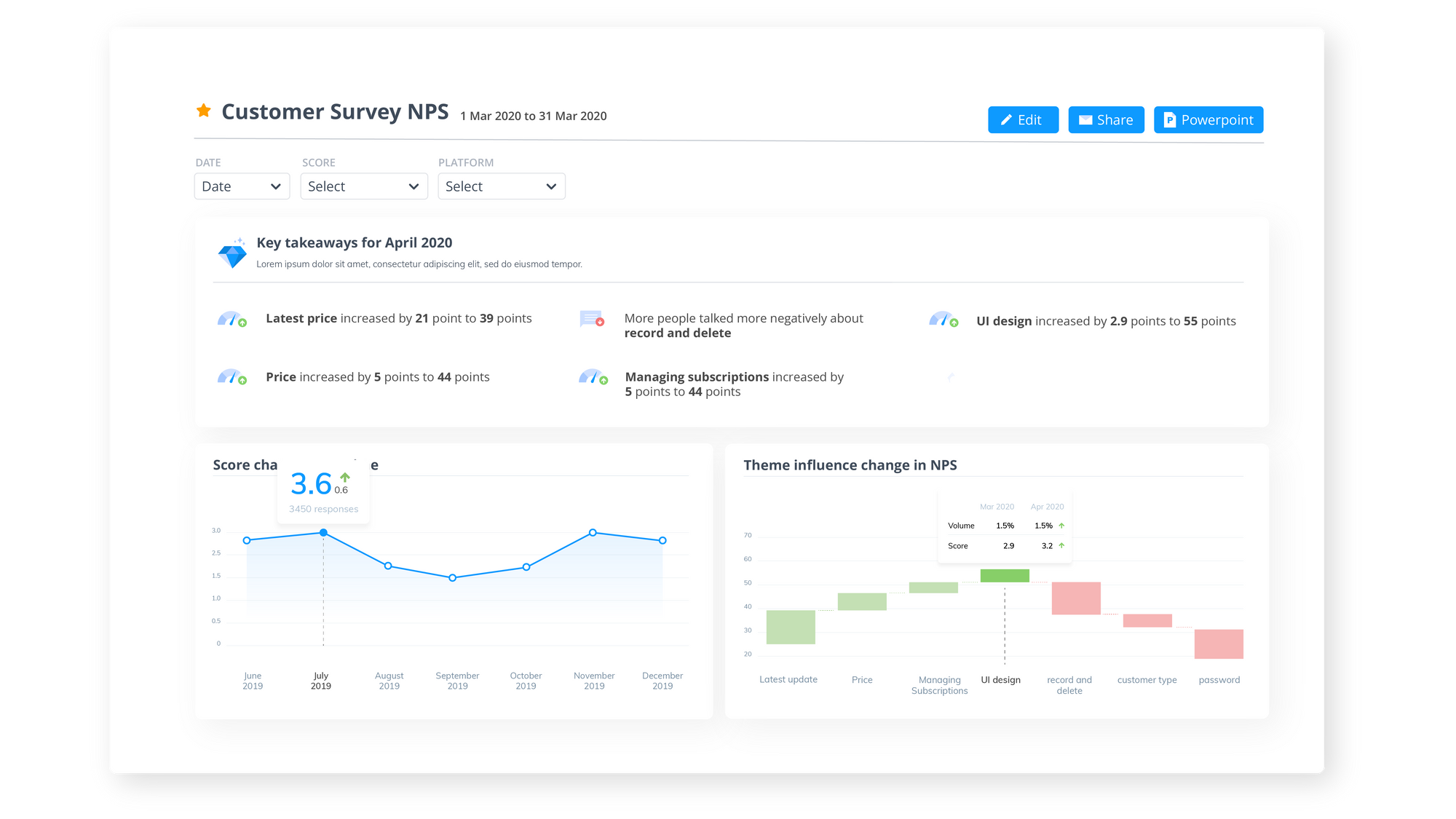Click the gauge icon beside Price increased by 5
Screen dimensions: 1456x819
click(x=232, y=376)
